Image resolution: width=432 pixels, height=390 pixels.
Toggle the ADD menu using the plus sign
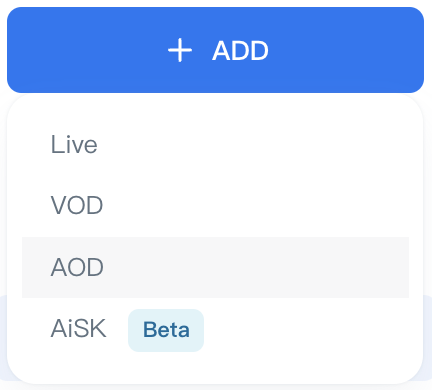[x=180, y=50]
